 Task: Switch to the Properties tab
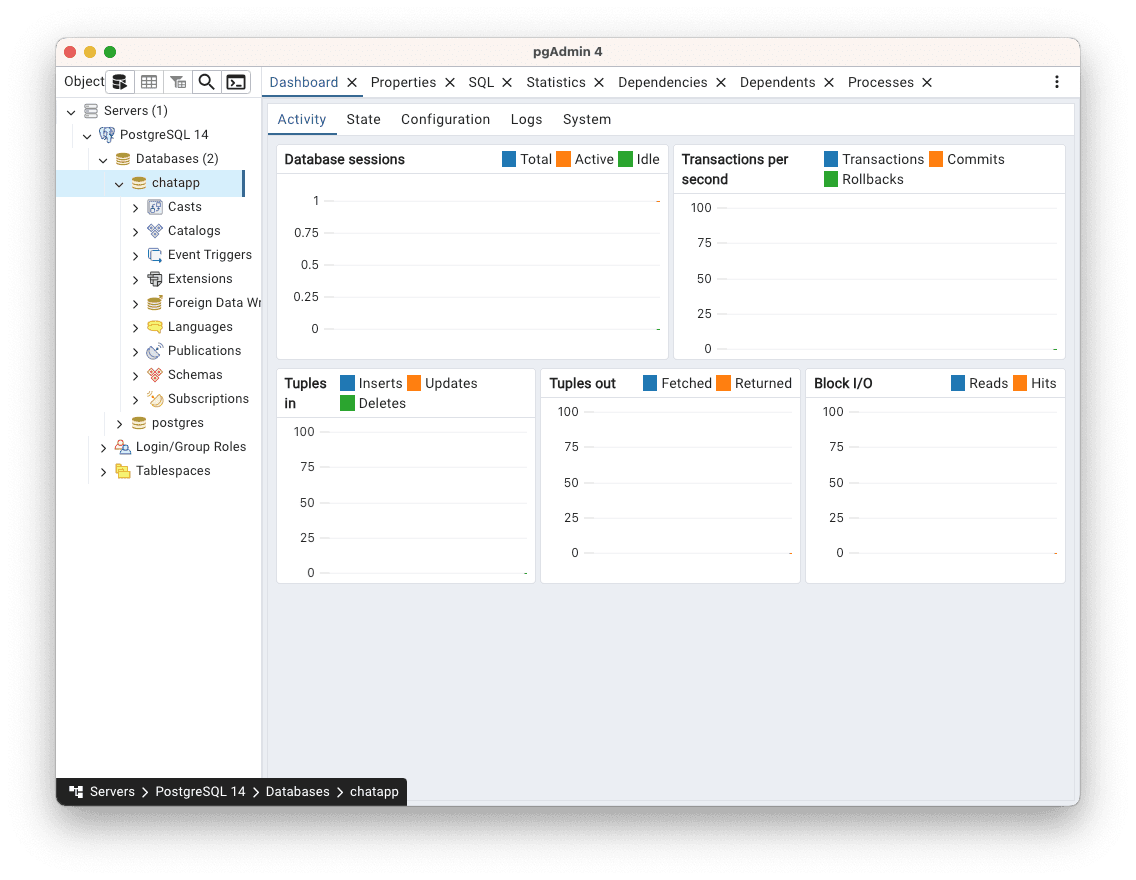[x=403, y=83]
